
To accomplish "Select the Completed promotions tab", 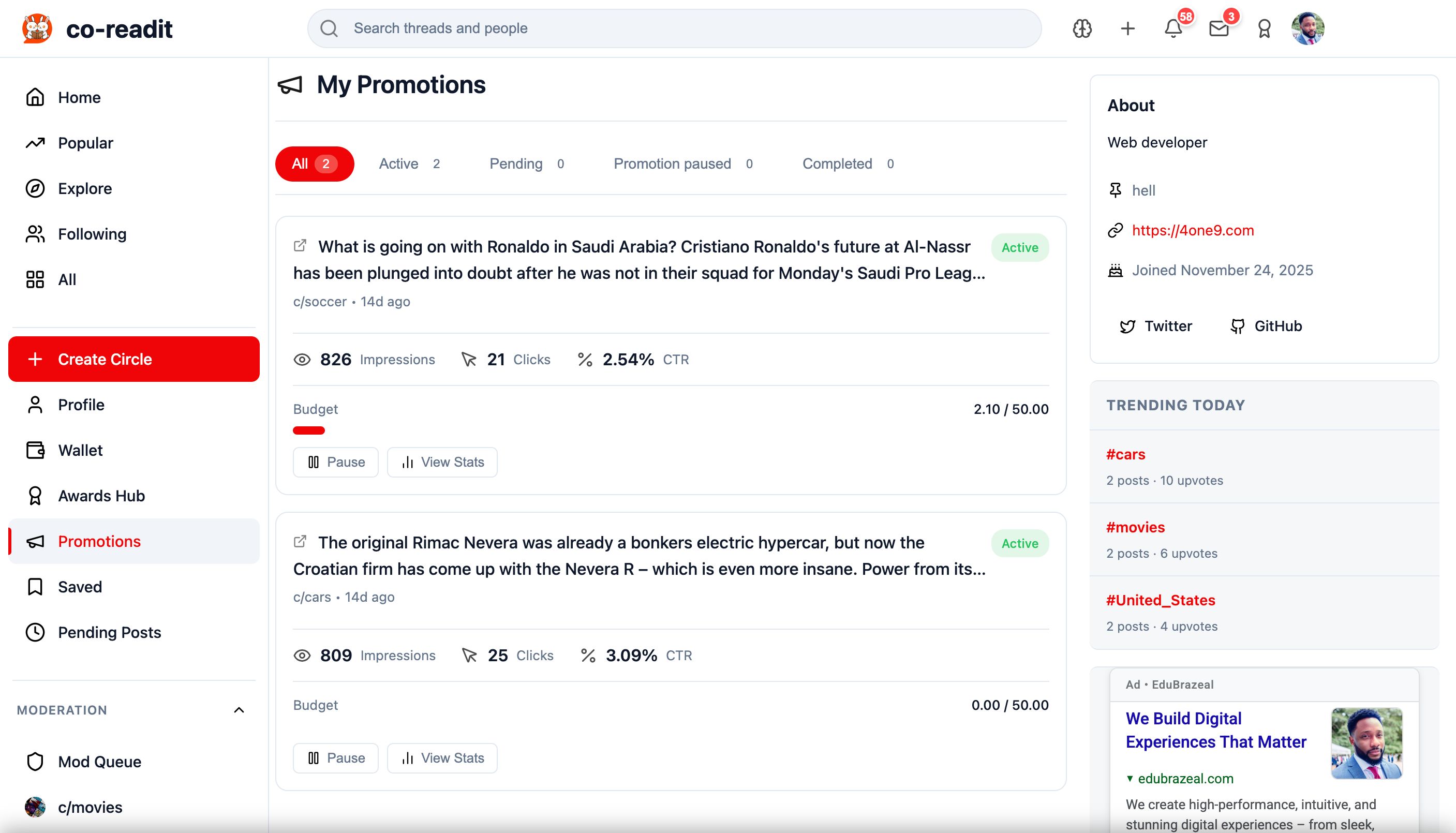I will (x=848, y=163).
